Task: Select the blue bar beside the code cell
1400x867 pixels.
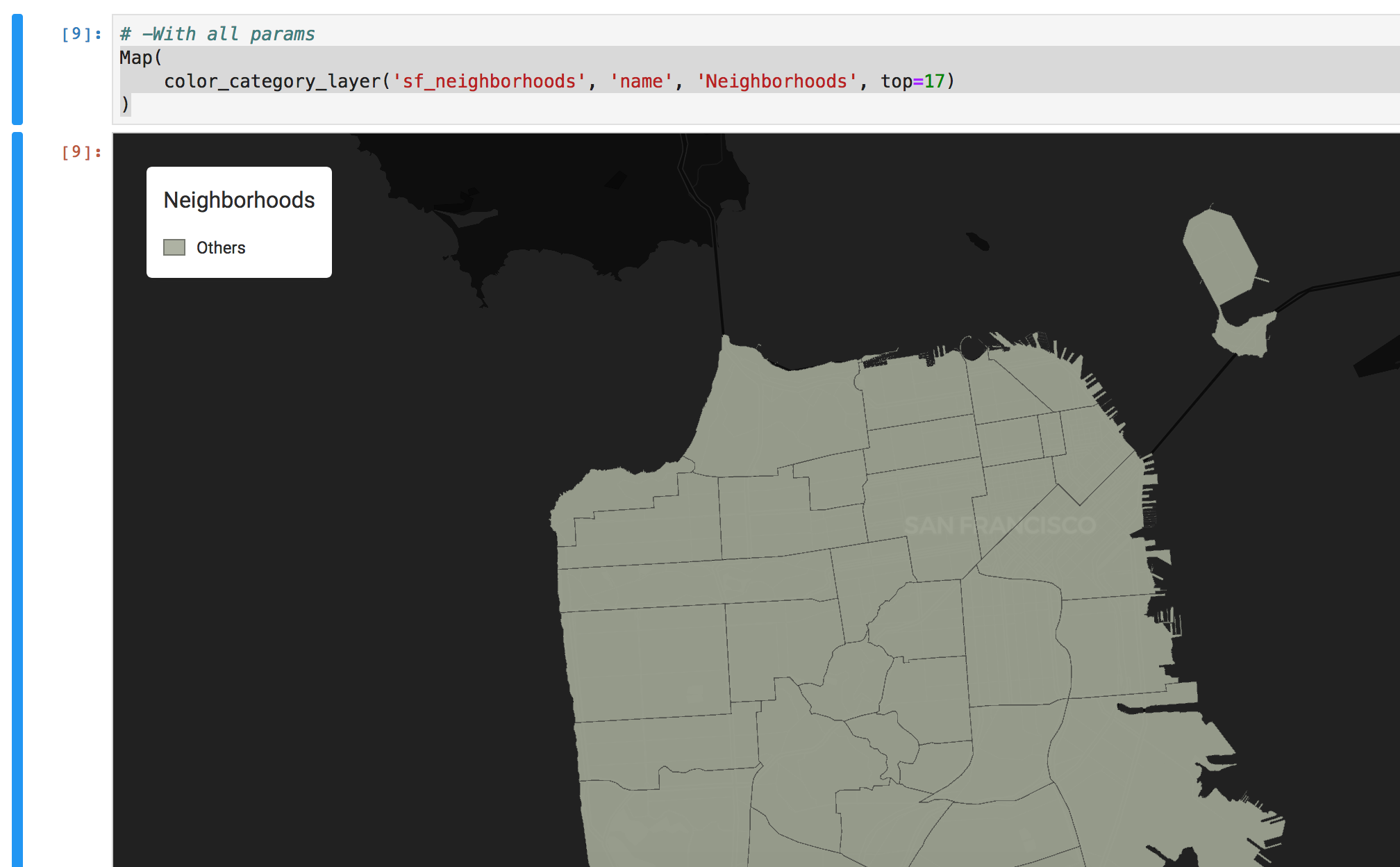Action: tap(16, 66)
